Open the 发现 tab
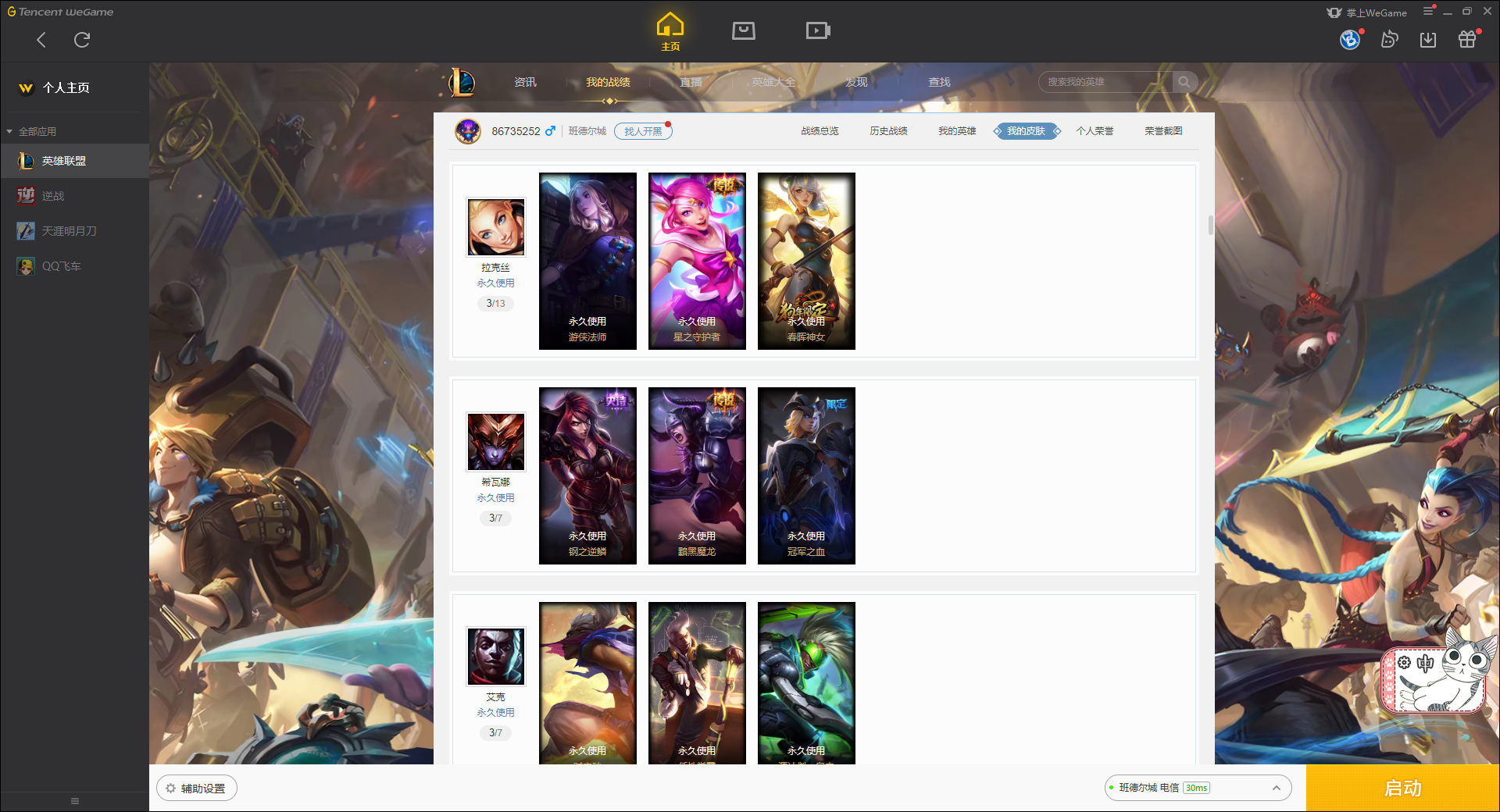The height and width of the screenshot is (812, 1500). (856, 82)
